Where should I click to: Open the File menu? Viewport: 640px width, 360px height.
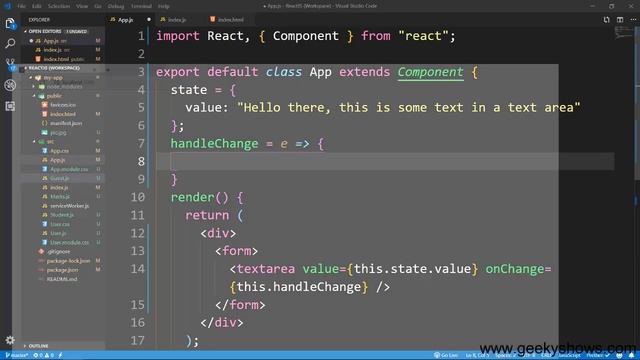coord(22,6)
